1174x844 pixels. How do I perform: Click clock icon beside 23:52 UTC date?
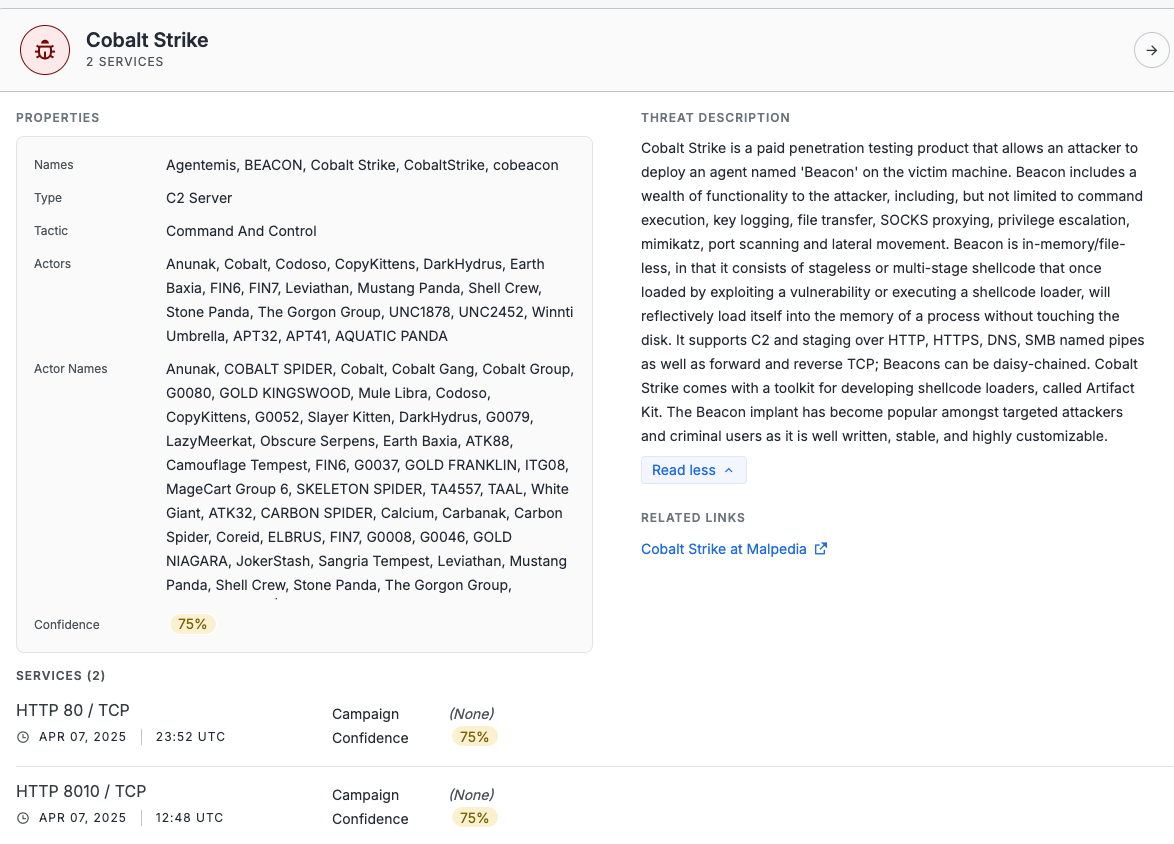23,737
